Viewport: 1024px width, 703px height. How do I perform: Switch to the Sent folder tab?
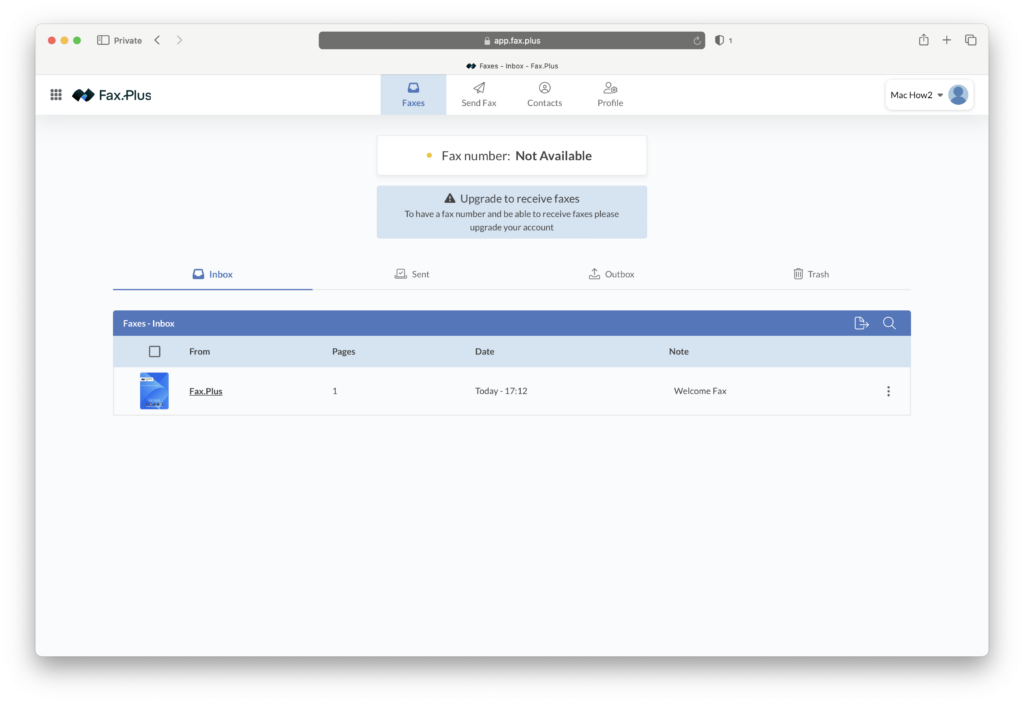(x=412, y=274)
